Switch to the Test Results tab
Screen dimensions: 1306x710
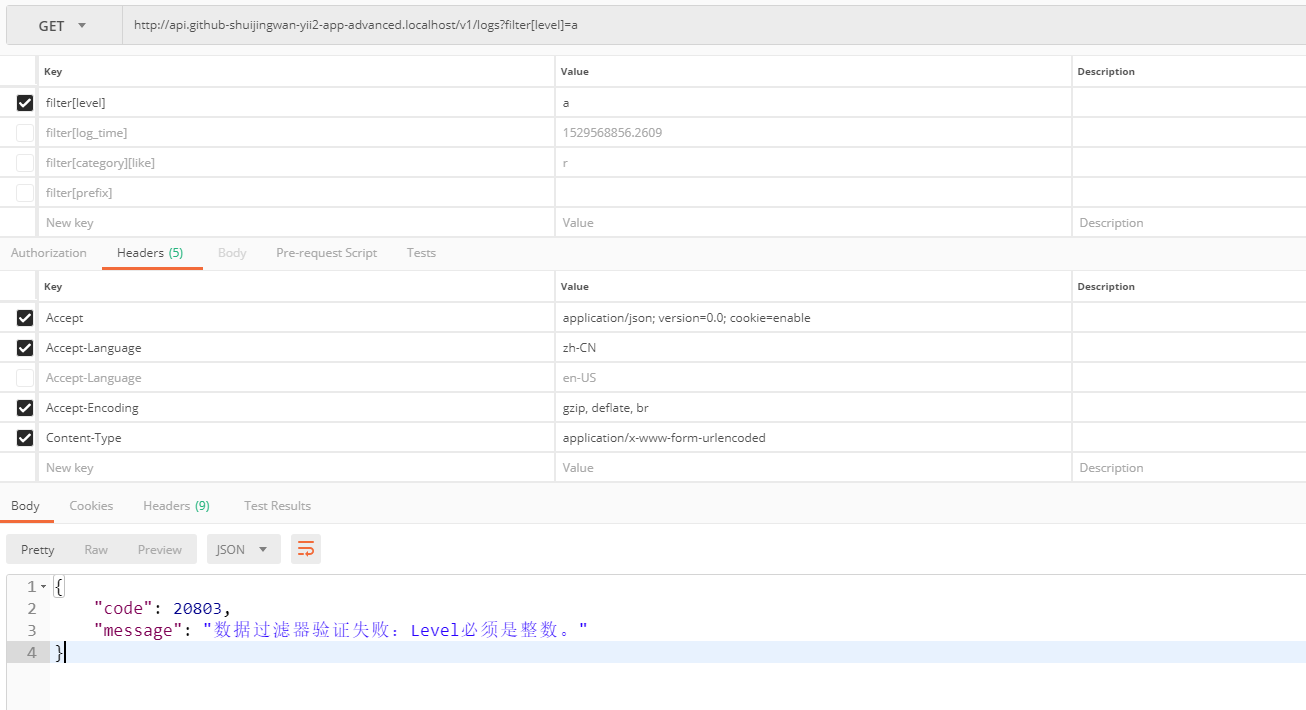point(277,506)
